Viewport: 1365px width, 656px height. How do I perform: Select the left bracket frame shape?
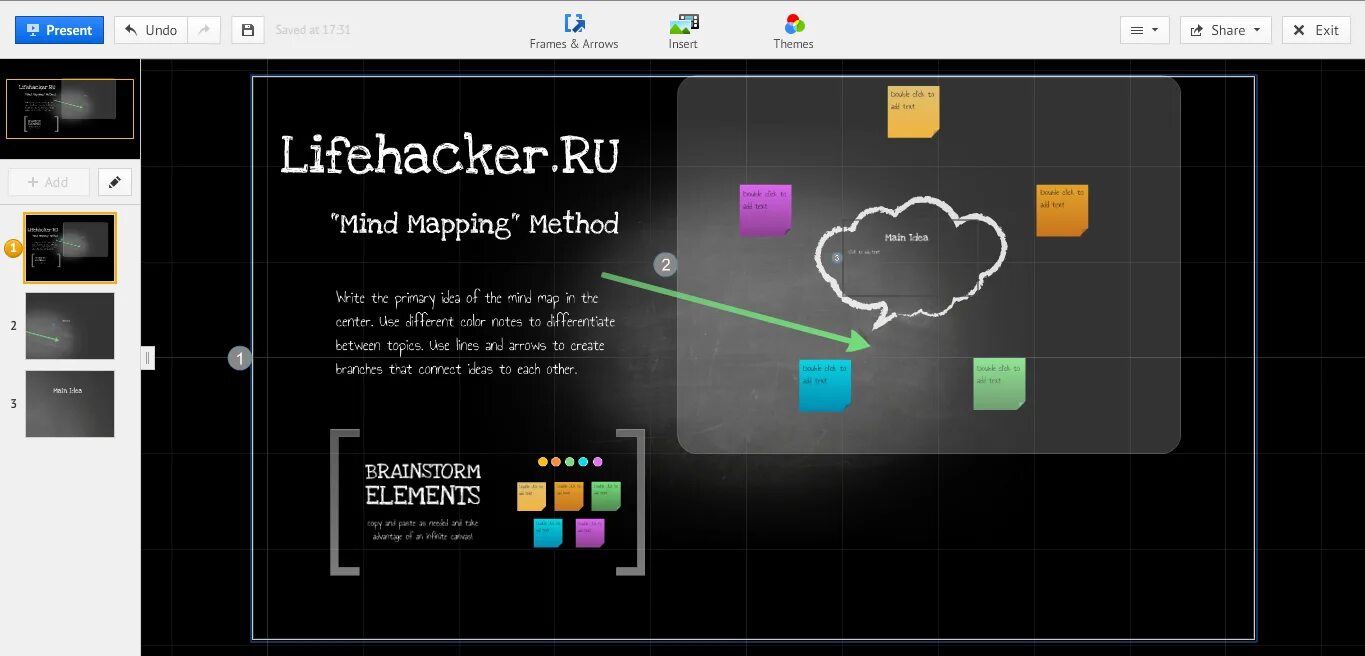click(x=344, y=502)
